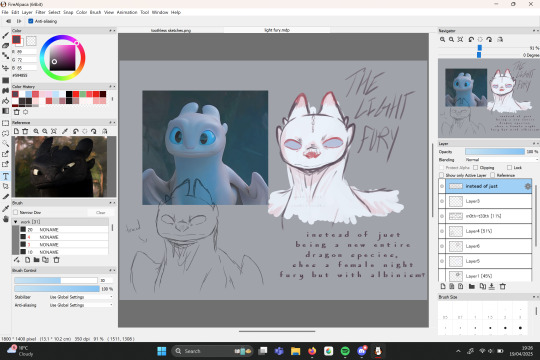Toggle visibility of Layer4 [51%]
This screenshot has height=360, width=540.
click(442, 231)
